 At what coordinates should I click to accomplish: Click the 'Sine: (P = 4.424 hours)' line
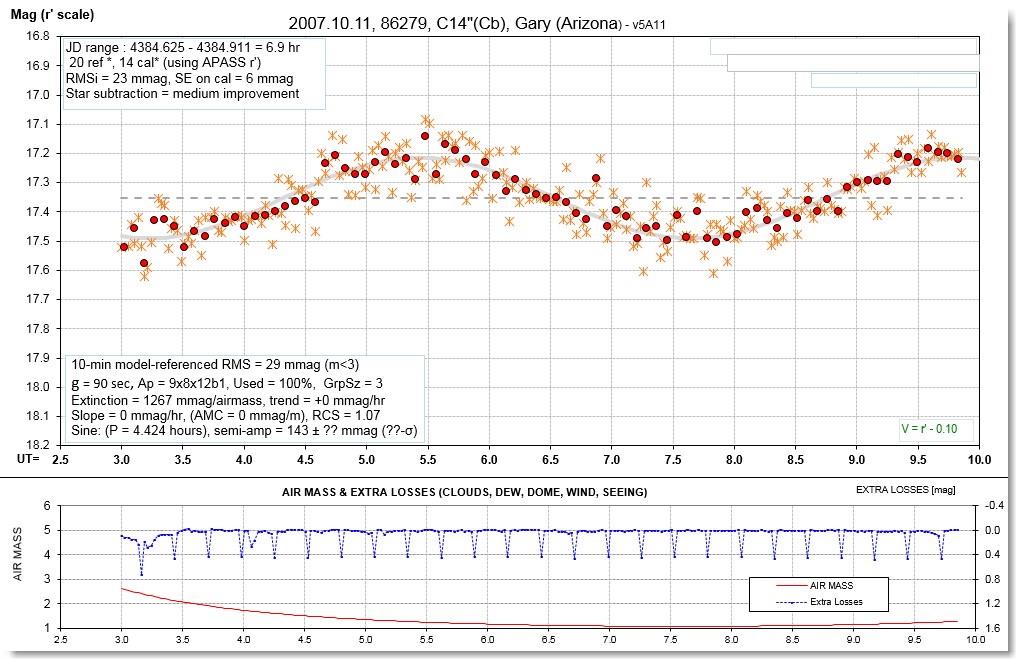[244, 431]
